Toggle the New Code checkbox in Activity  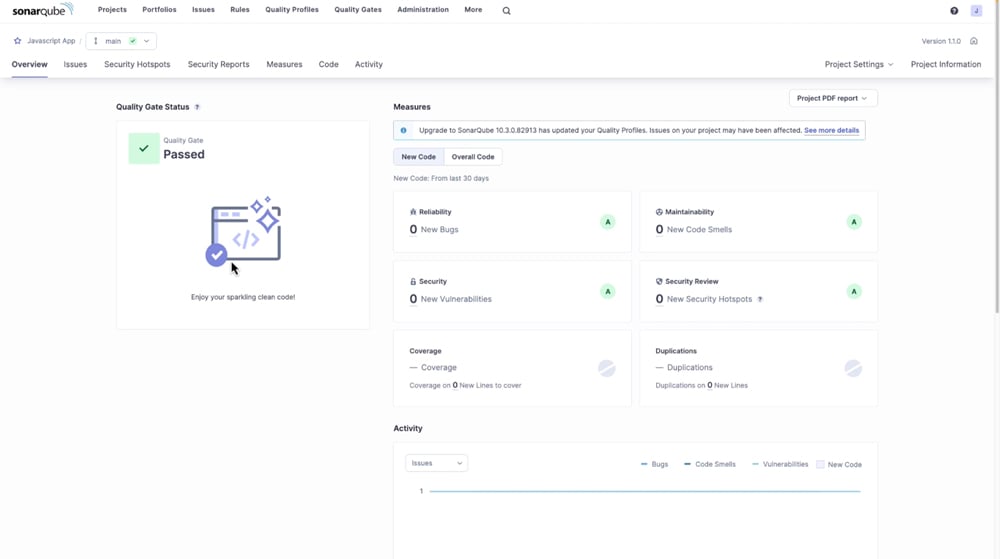click(x=820, y=464)
